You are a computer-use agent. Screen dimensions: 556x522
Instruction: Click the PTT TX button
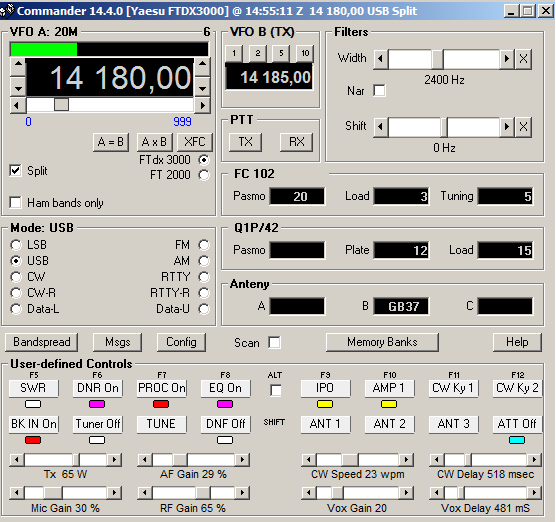click(245, 142)
